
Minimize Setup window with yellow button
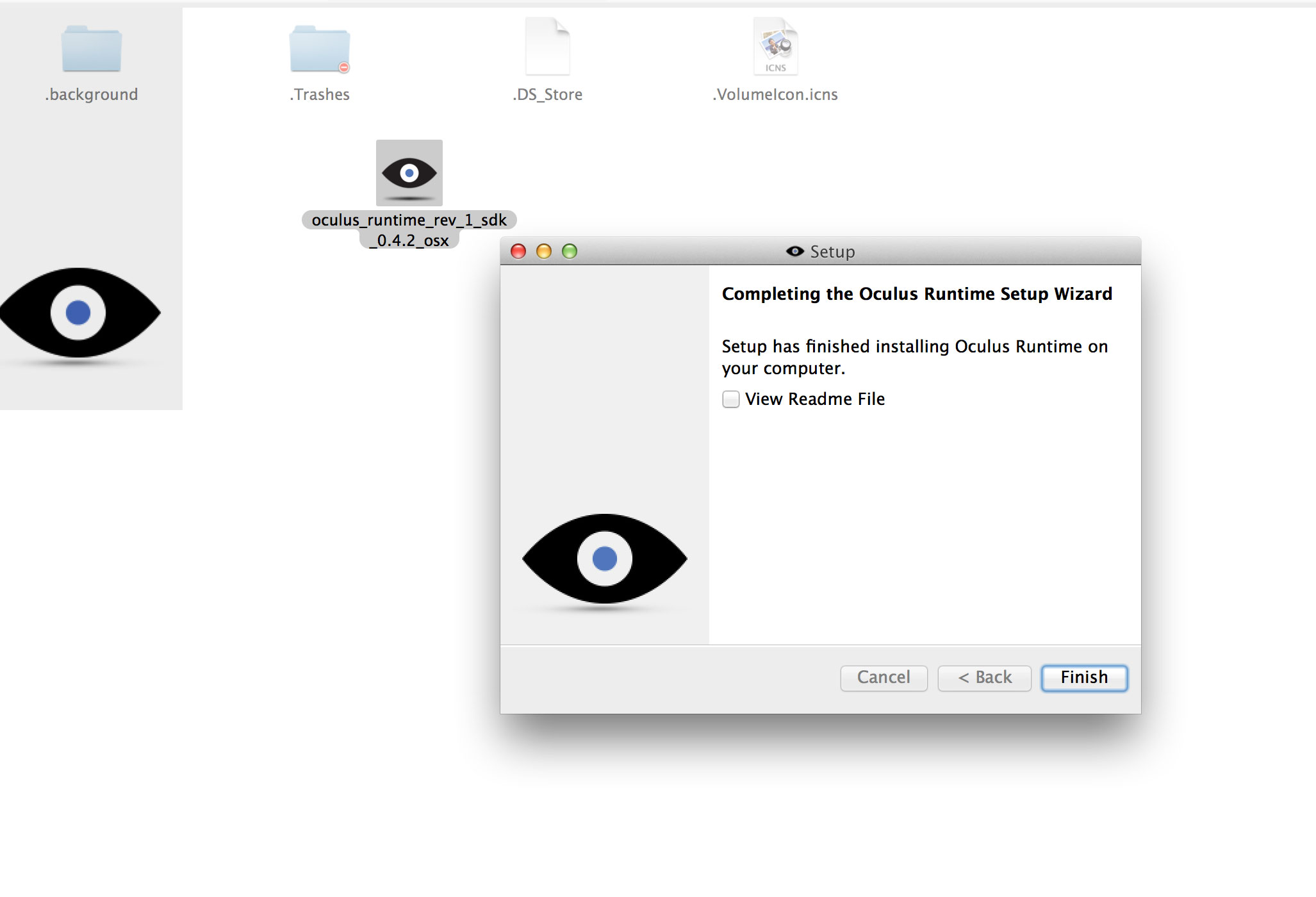pos(544,251)
